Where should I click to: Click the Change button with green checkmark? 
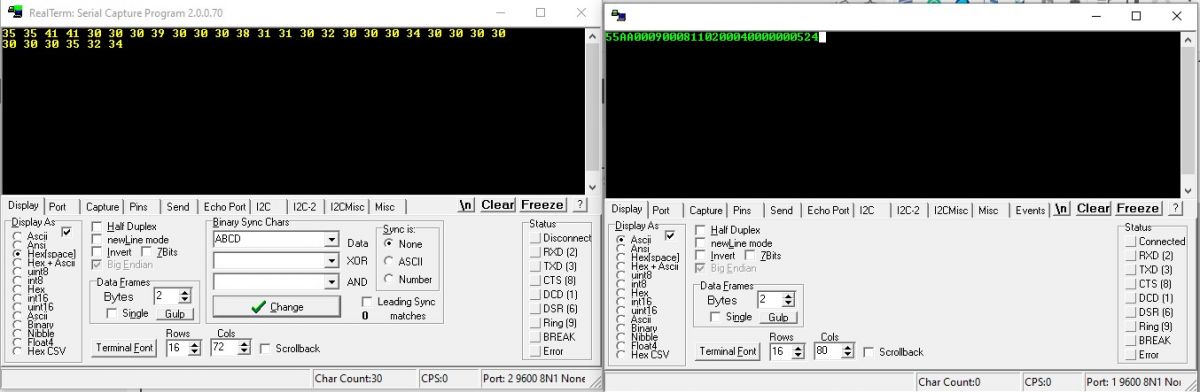pos(276,307)
